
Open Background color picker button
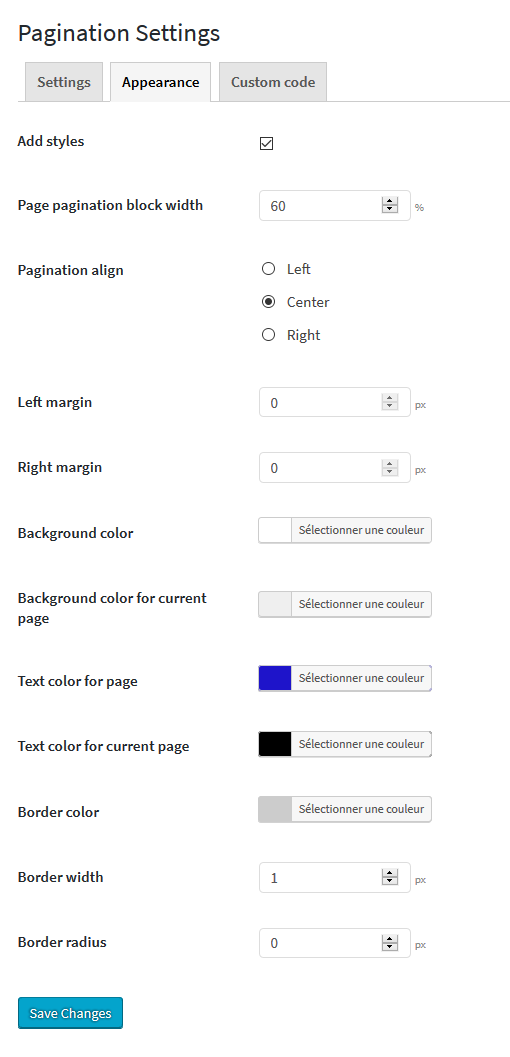click(x=361, y=530)
